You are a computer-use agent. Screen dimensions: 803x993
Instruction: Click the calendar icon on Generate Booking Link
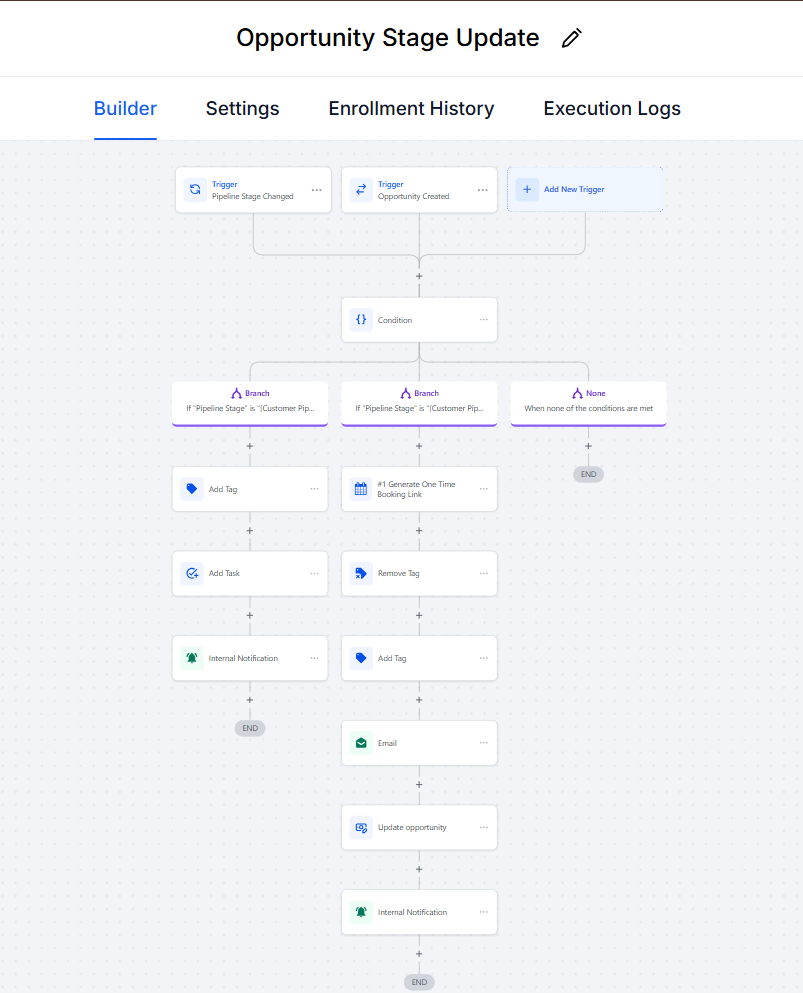(x=361, y=489)
